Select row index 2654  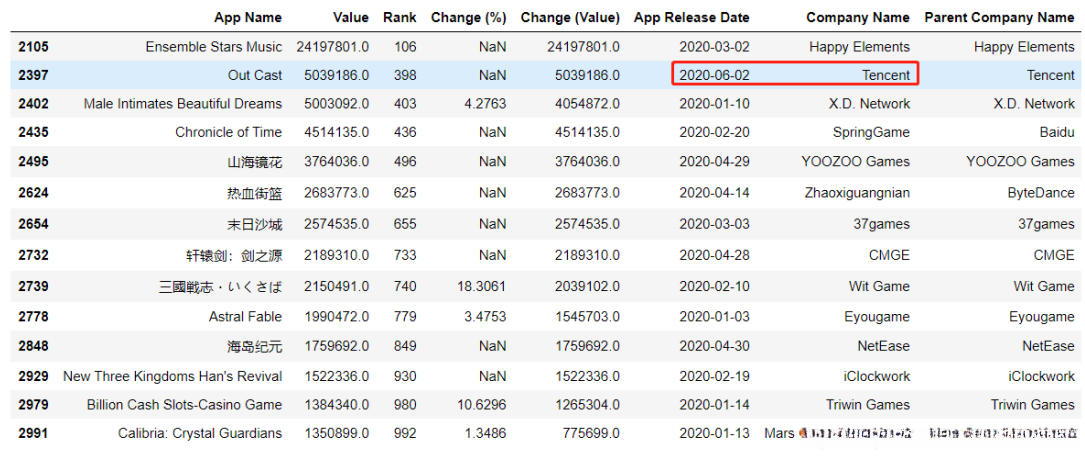coord(33,225)
